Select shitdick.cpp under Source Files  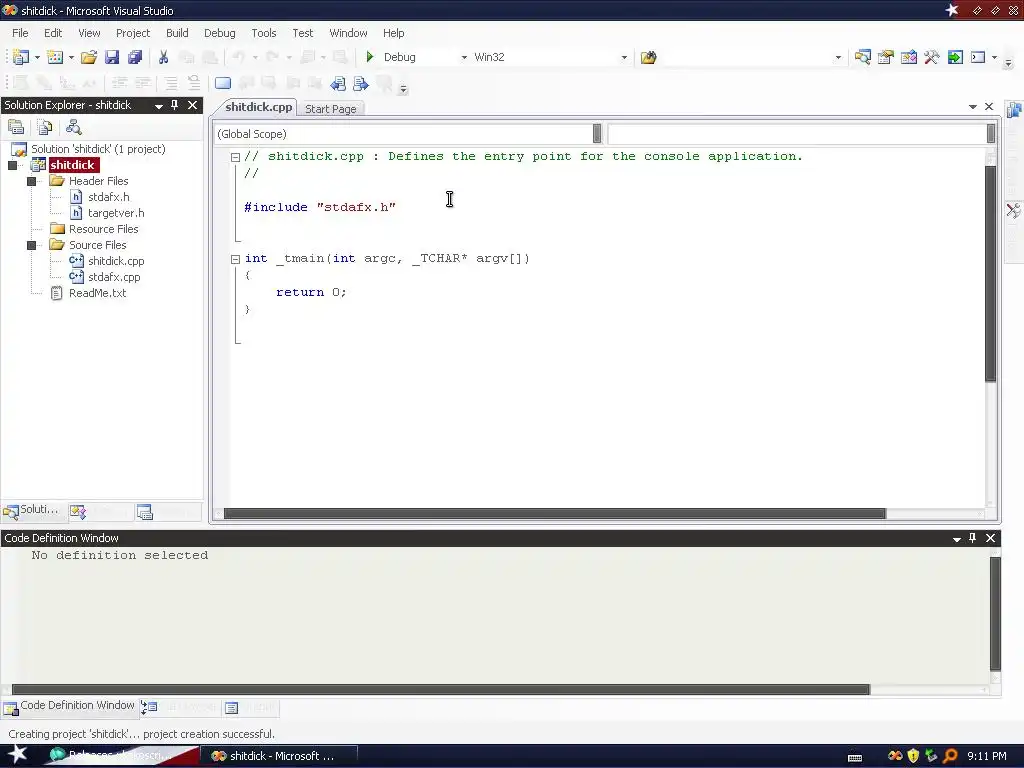pos(116,261)
